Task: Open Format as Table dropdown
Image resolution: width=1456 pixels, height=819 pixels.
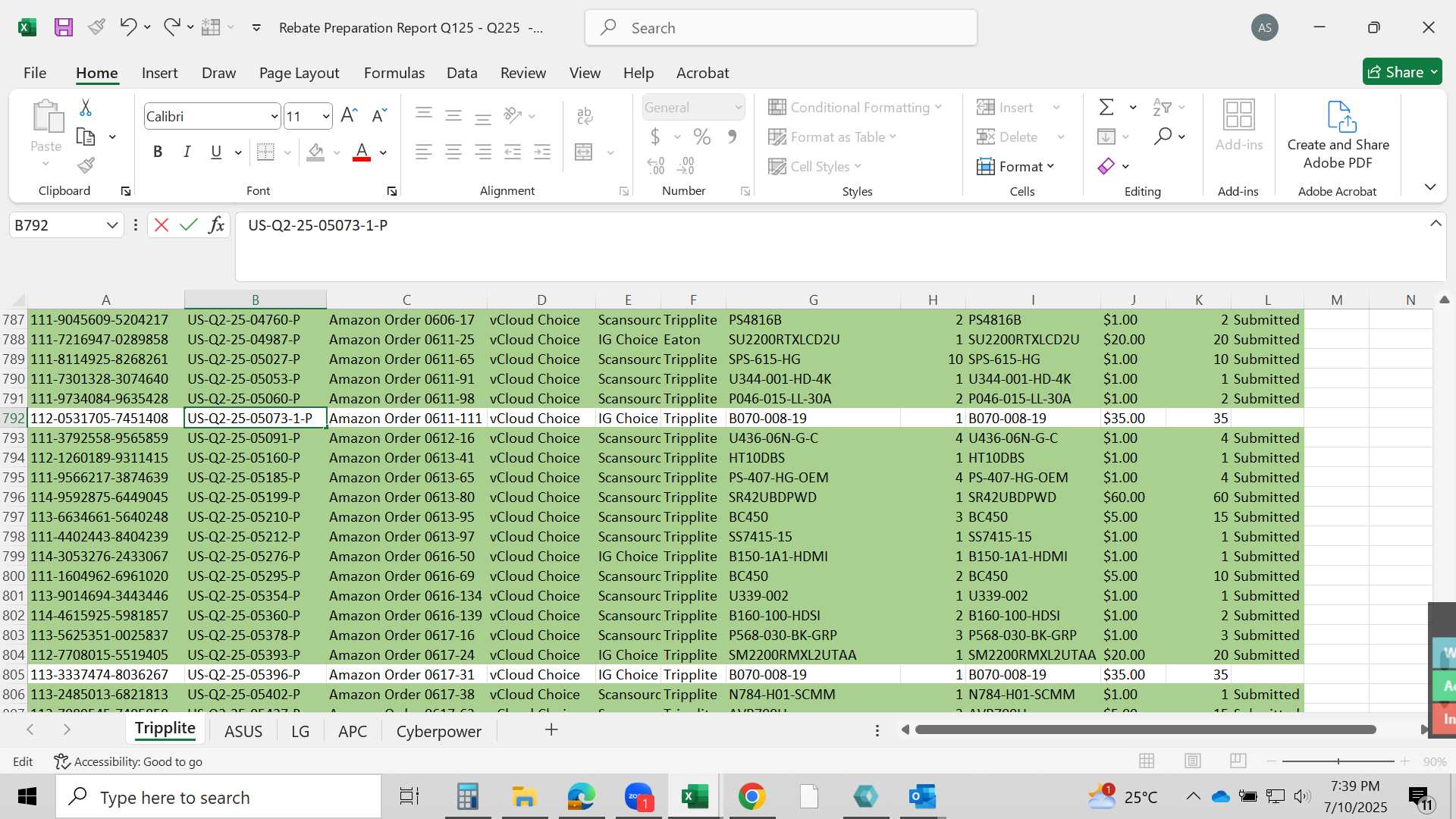Action: point(832,136)
